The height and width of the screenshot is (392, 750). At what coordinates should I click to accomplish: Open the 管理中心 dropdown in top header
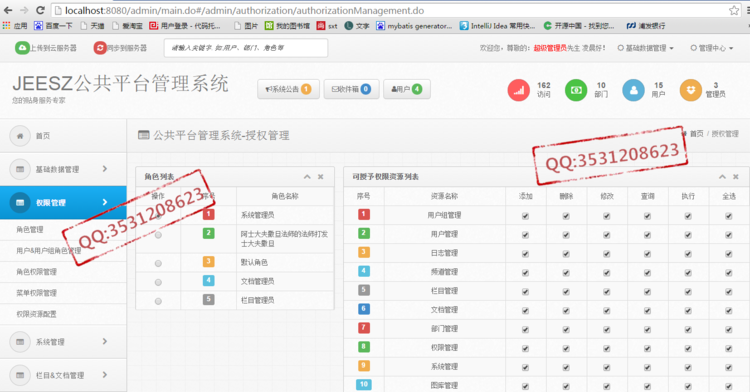click(712, 48)
